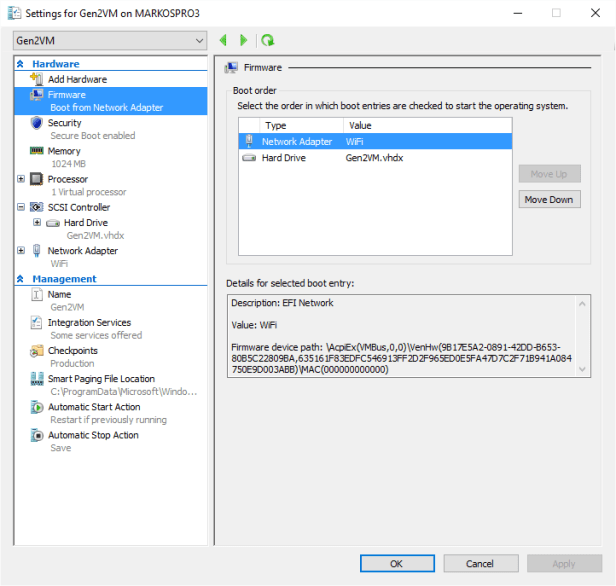Click the Smart Paging File Location icon
Image resolution: width=616 pixels, height=586 pixels.
pyautogui.click(x=37, y=379)
